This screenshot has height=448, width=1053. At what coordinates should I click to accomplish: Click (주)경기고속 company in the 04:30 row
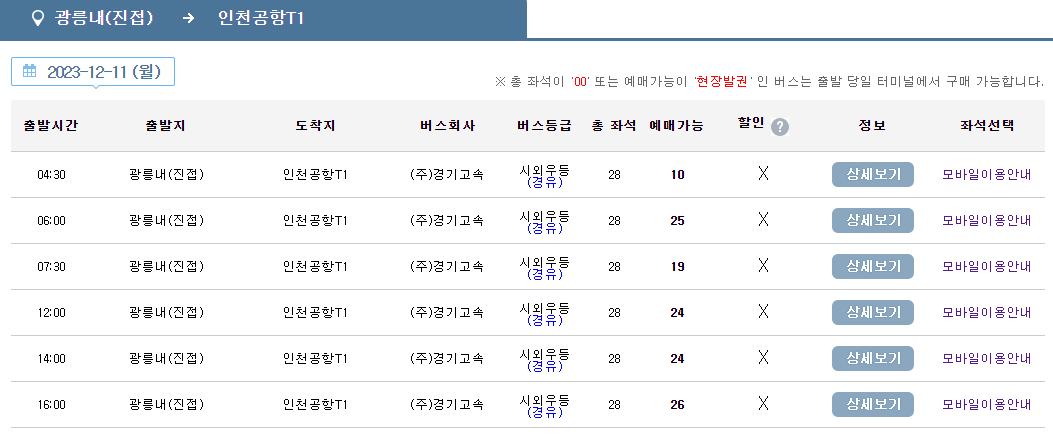coord(447,175)
